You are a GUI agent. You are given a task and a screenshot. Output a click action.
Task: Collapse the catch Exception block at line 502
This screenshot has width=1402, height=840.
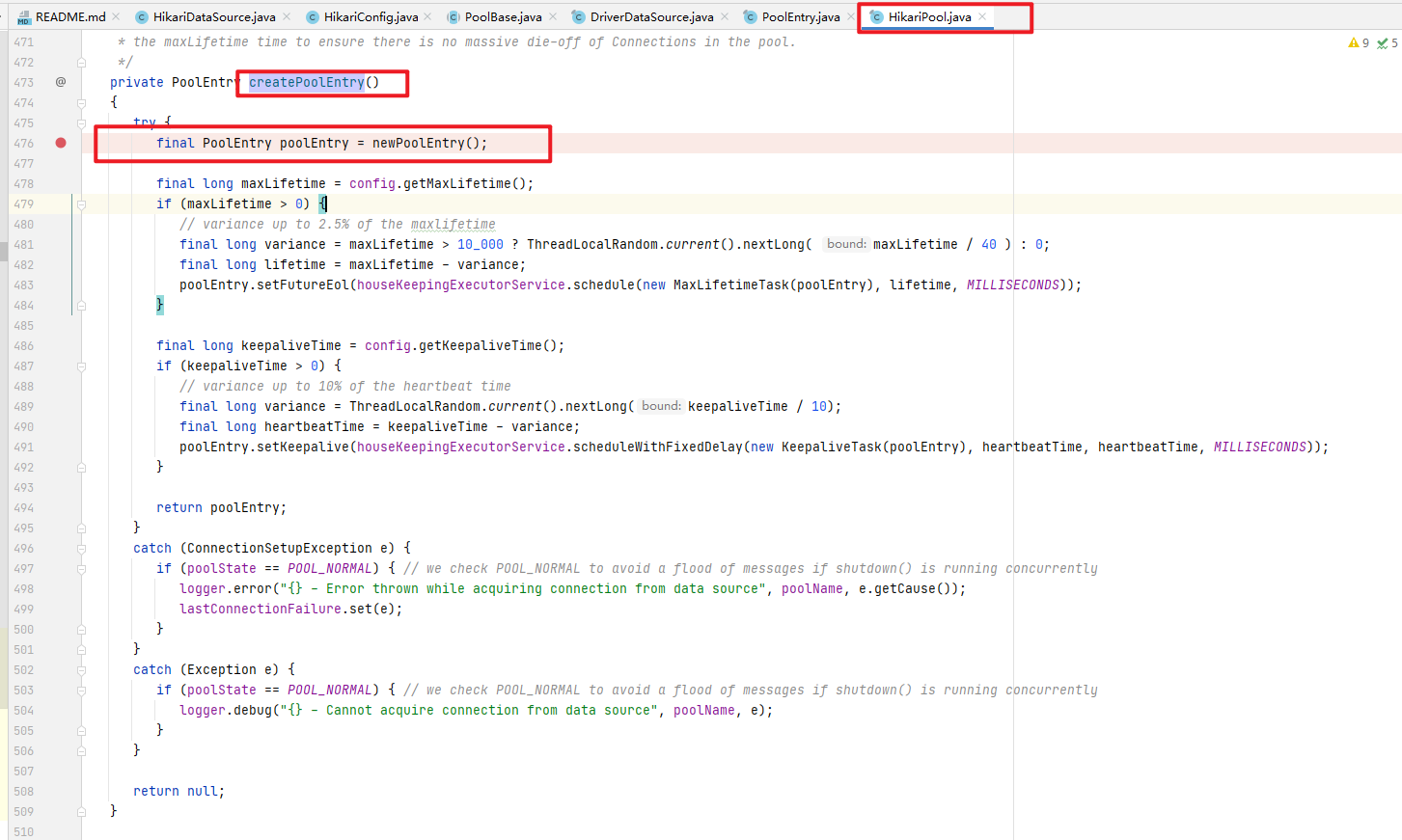pos(81,670)
